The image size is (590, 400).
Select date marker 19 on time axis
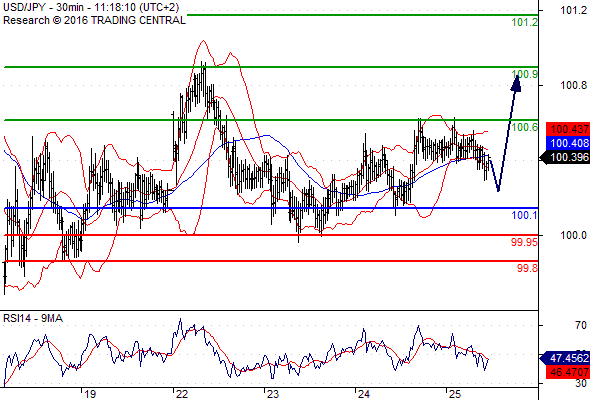point(90,394)
